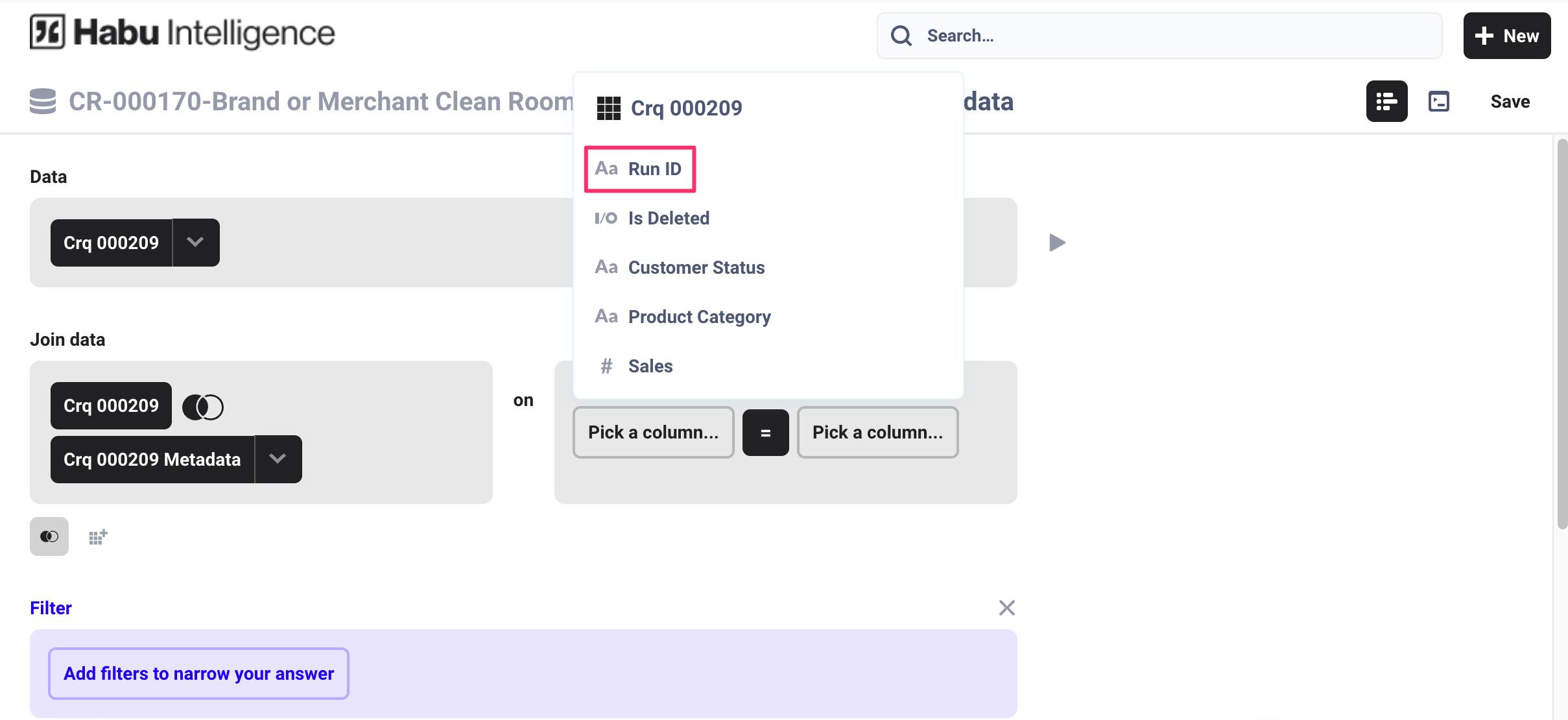
Task: Focus the Search field
Action: click(1159, 36)
